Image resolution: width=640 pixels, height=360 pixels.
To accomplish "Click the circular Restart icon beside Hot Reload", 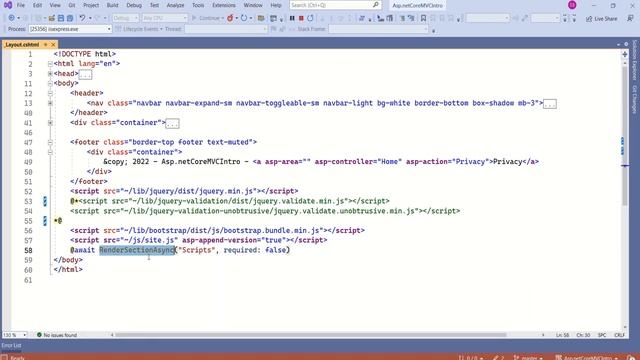I will 244,18.
